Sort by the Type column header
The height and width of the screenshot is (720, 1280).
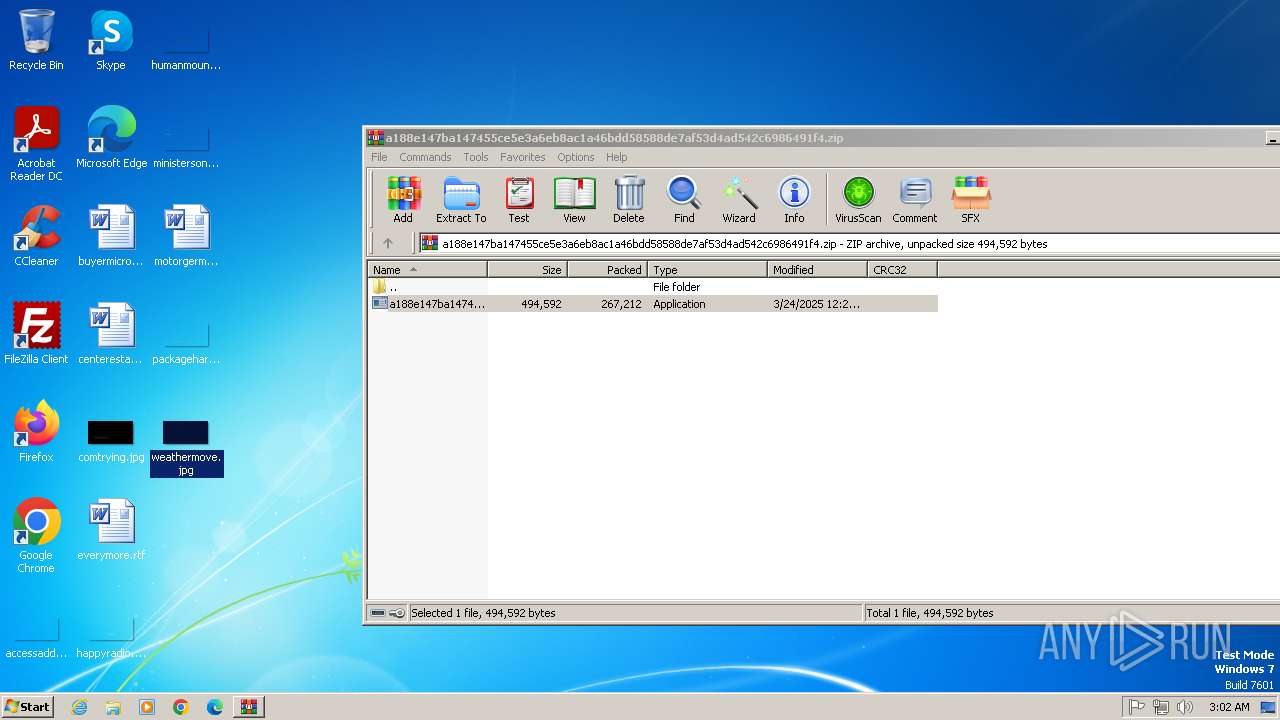click(708, 270)
